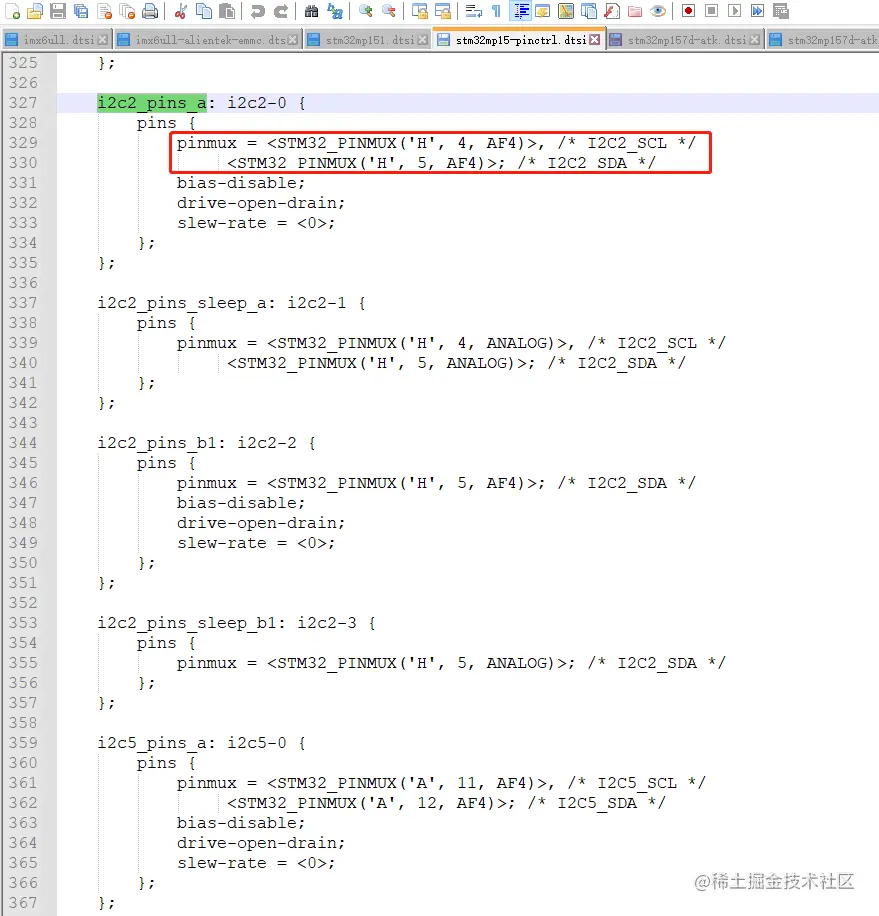Screen dimensions: 879x916
Task: Close the imx6ull.dtsi tab
Action: (103, 40)
